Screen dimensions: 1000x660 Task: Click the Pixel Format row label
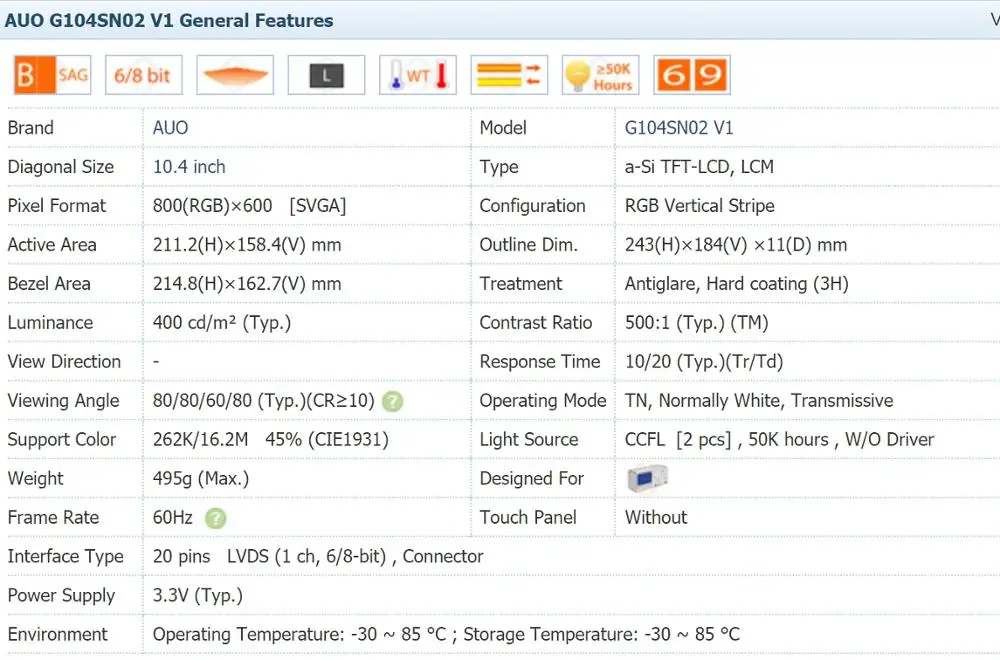click(57, 206)
